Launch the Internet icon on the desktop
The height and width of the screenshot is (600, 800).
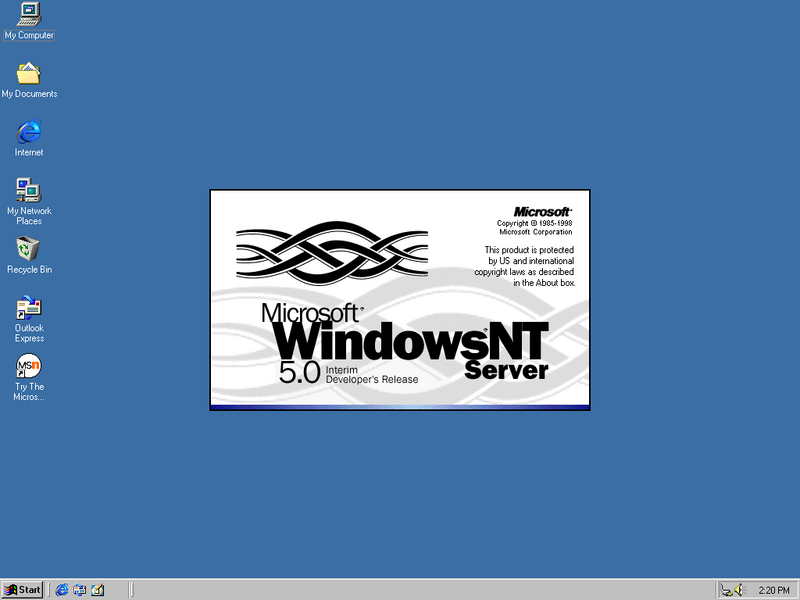click(29, 132)
